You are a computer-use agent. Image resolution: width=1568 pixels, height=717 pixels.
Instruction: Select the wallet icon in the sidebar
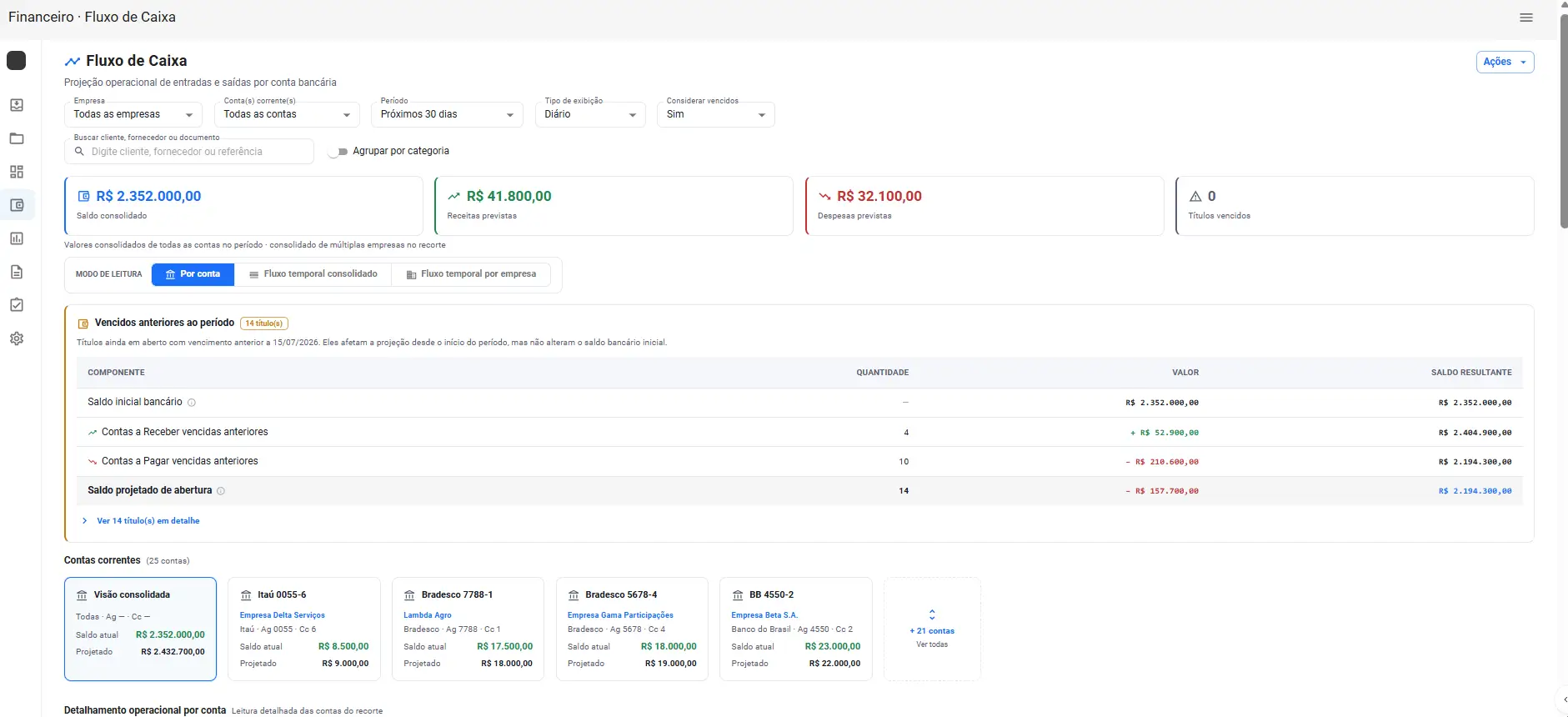tap(17, 205)
